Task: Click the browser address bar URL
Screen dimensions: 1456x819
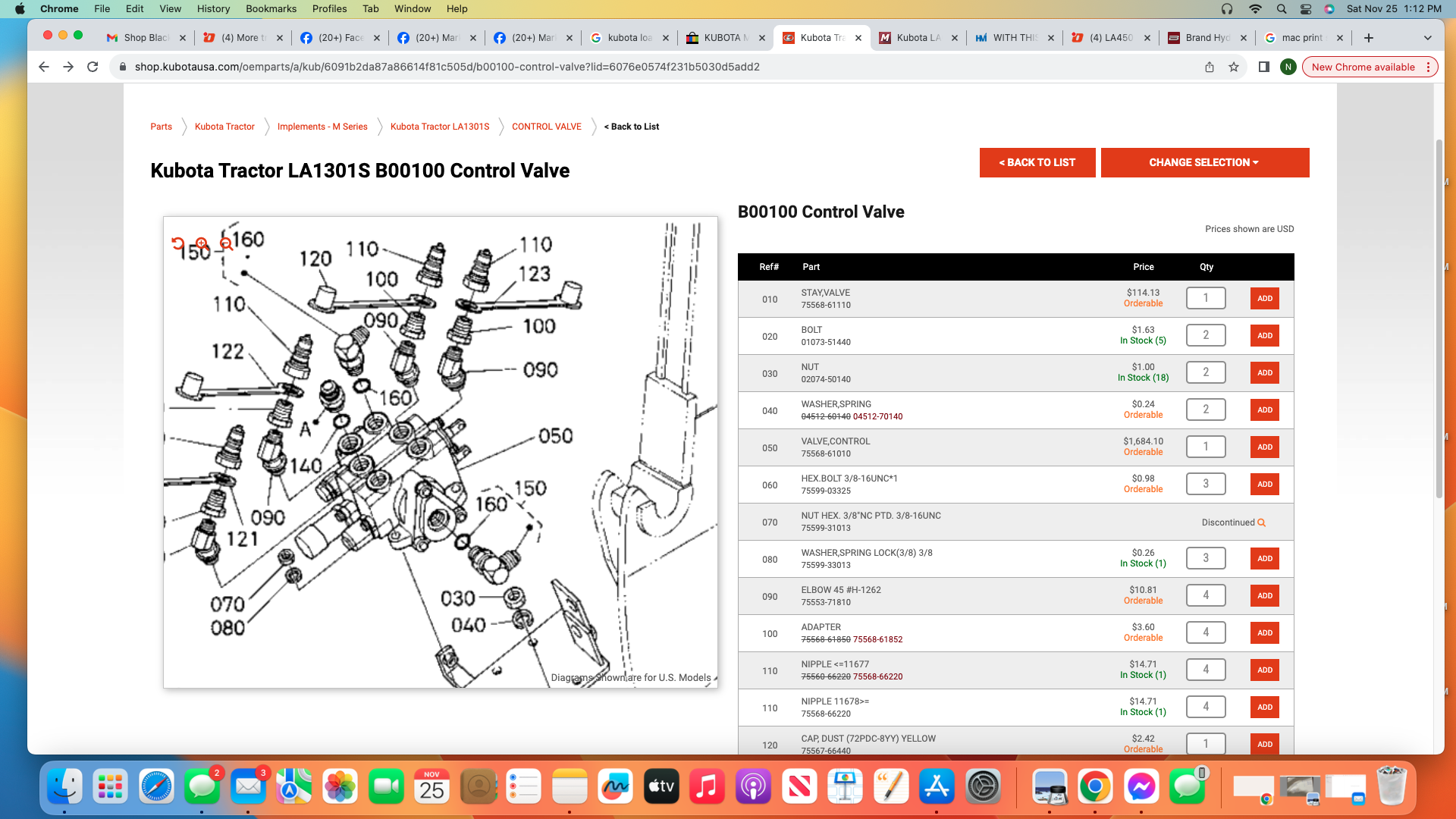Action: click(x=447, y=67)
